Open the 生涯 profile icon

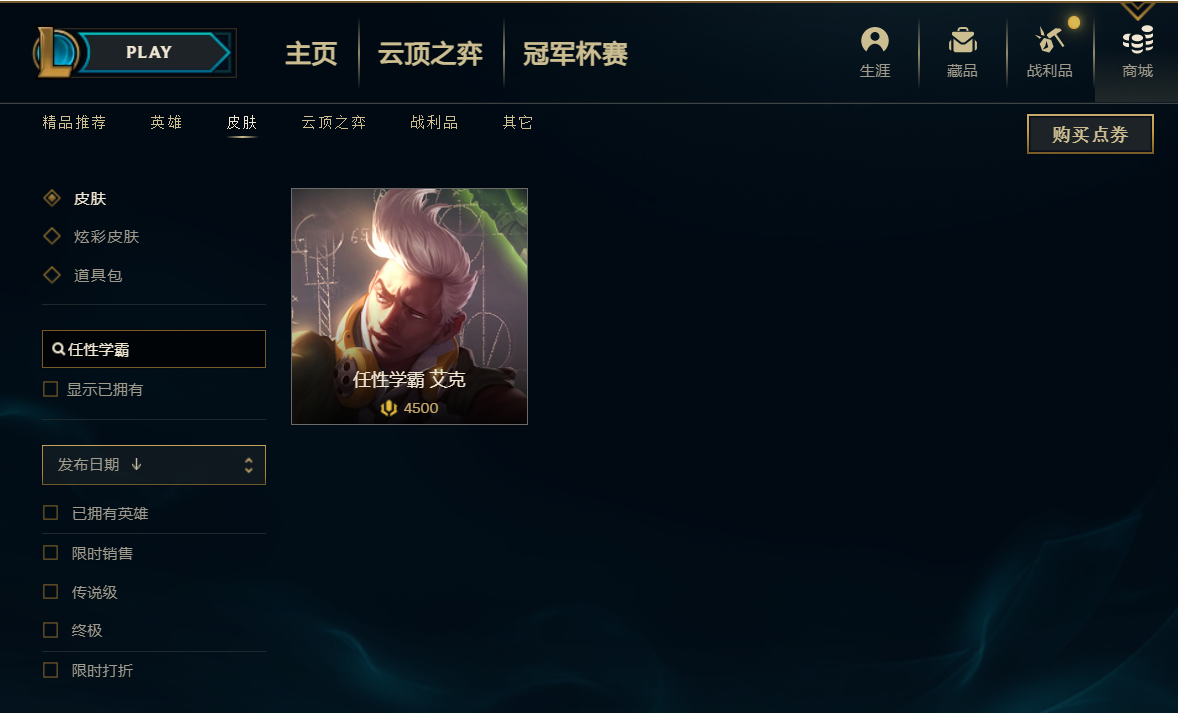[x=874, y=41]
